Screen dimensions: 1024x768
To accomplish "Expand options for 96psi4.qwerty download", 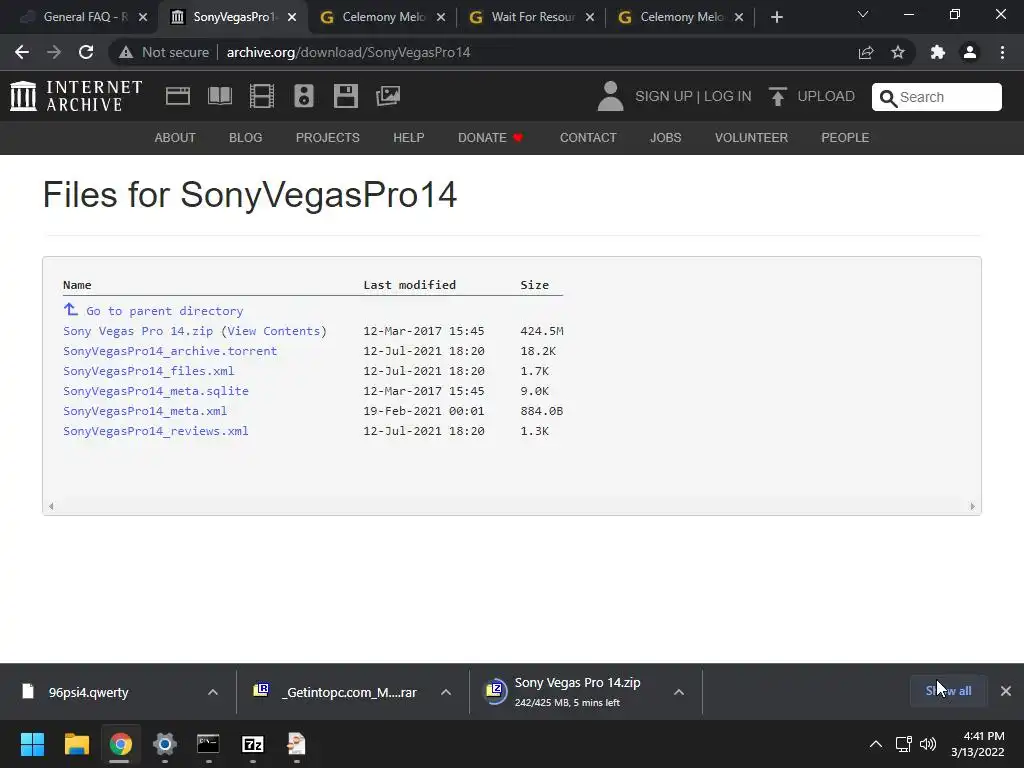I will coord(213,692).
